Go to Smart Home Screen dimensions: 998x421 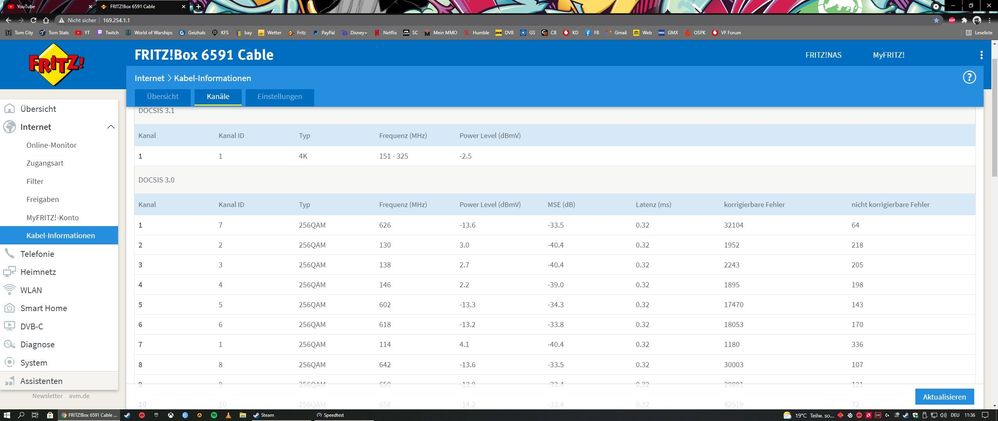point(43,308)
